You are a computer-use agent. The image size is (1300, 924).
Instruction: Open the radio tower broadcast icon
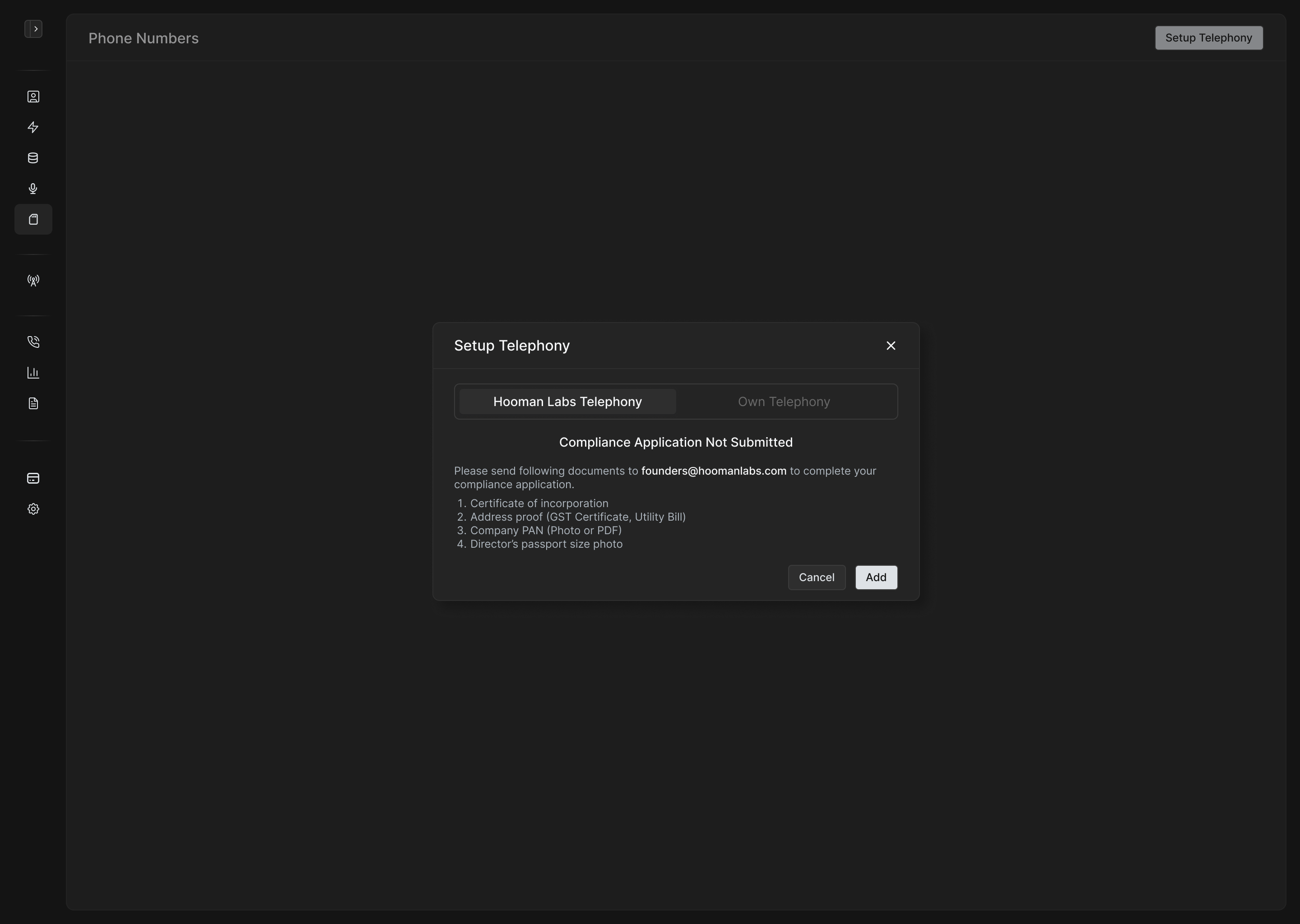coord(33,281)
